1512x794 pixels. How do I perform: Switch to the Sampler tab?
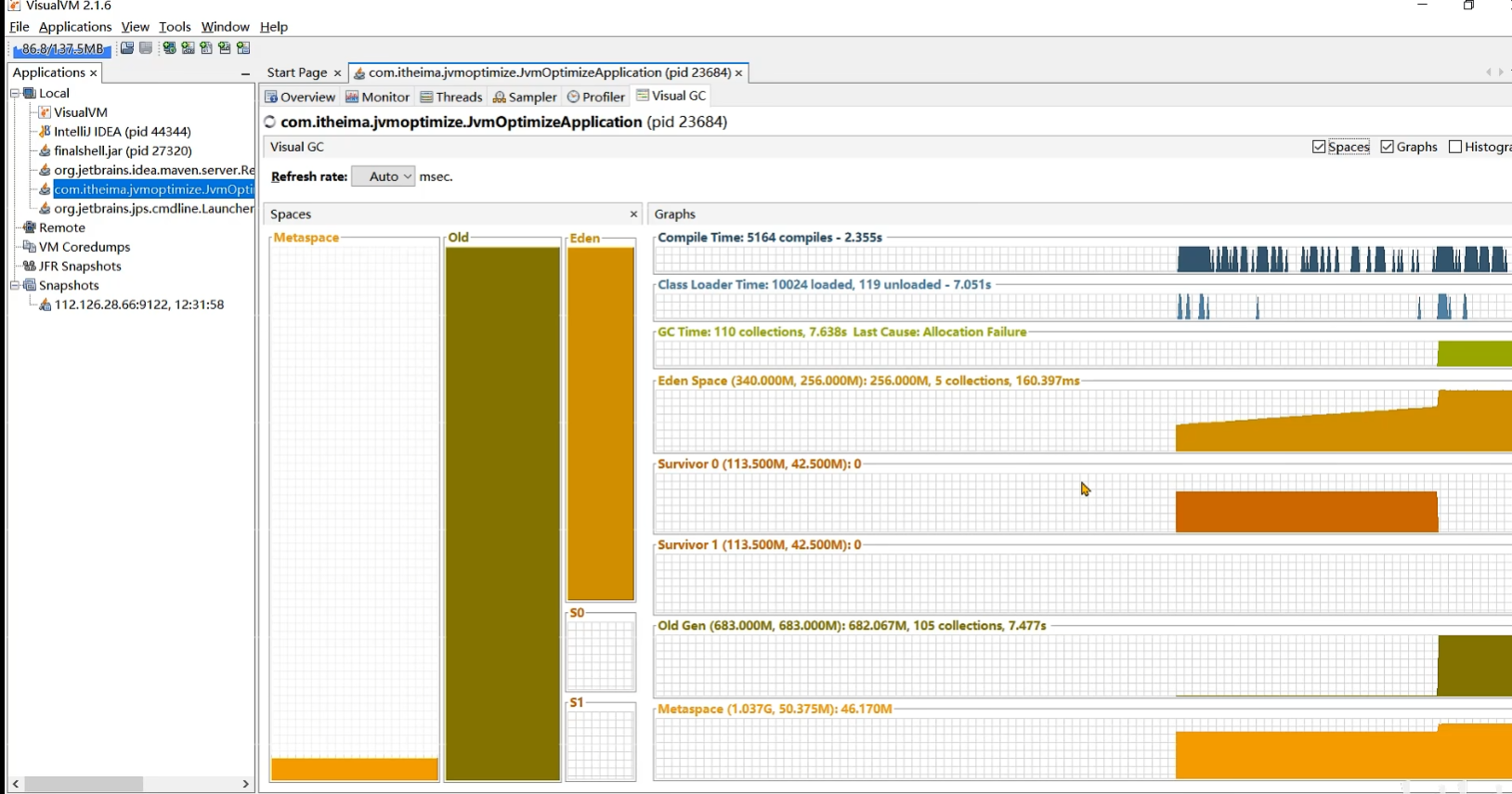point(526,97)
